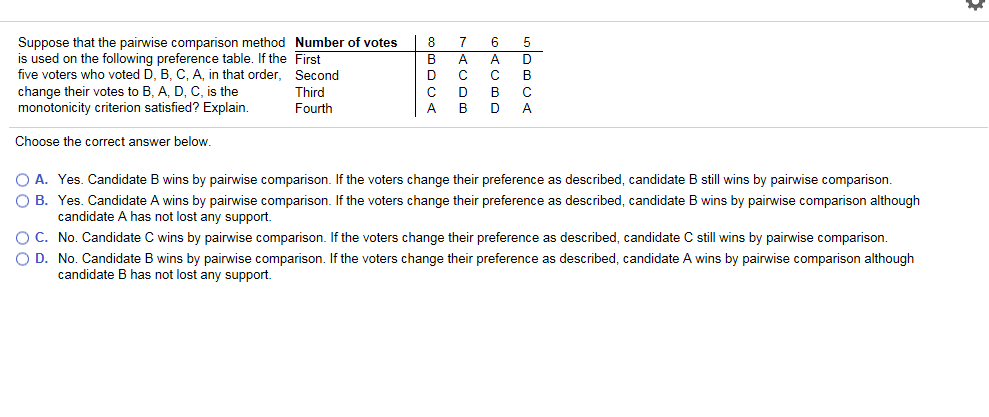989x417 pixels.
Task: Click the "Third" row label
Action: (x=310, y=92)
